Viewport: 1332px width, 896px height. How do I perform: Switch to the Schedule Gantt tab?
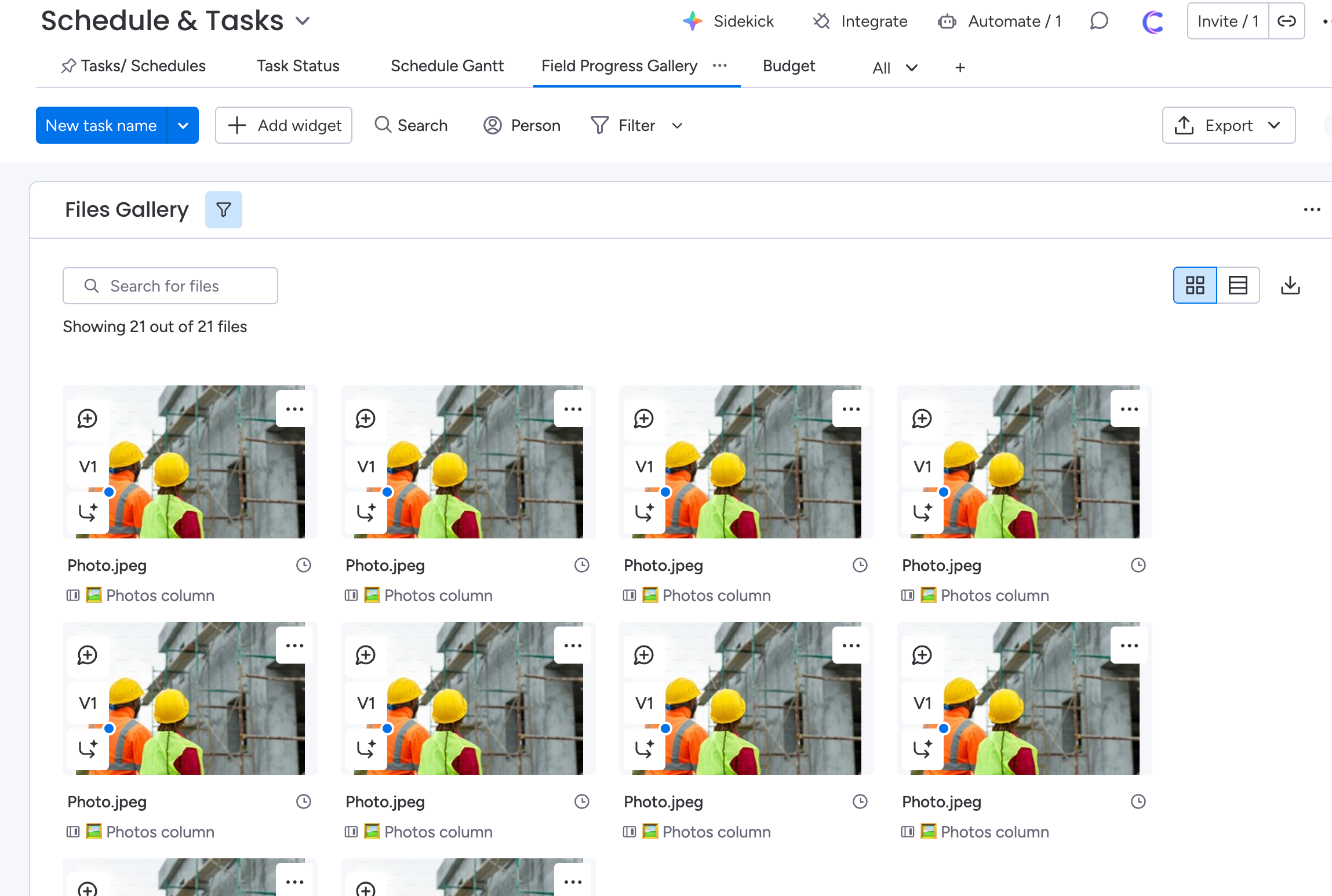[447, 66]
